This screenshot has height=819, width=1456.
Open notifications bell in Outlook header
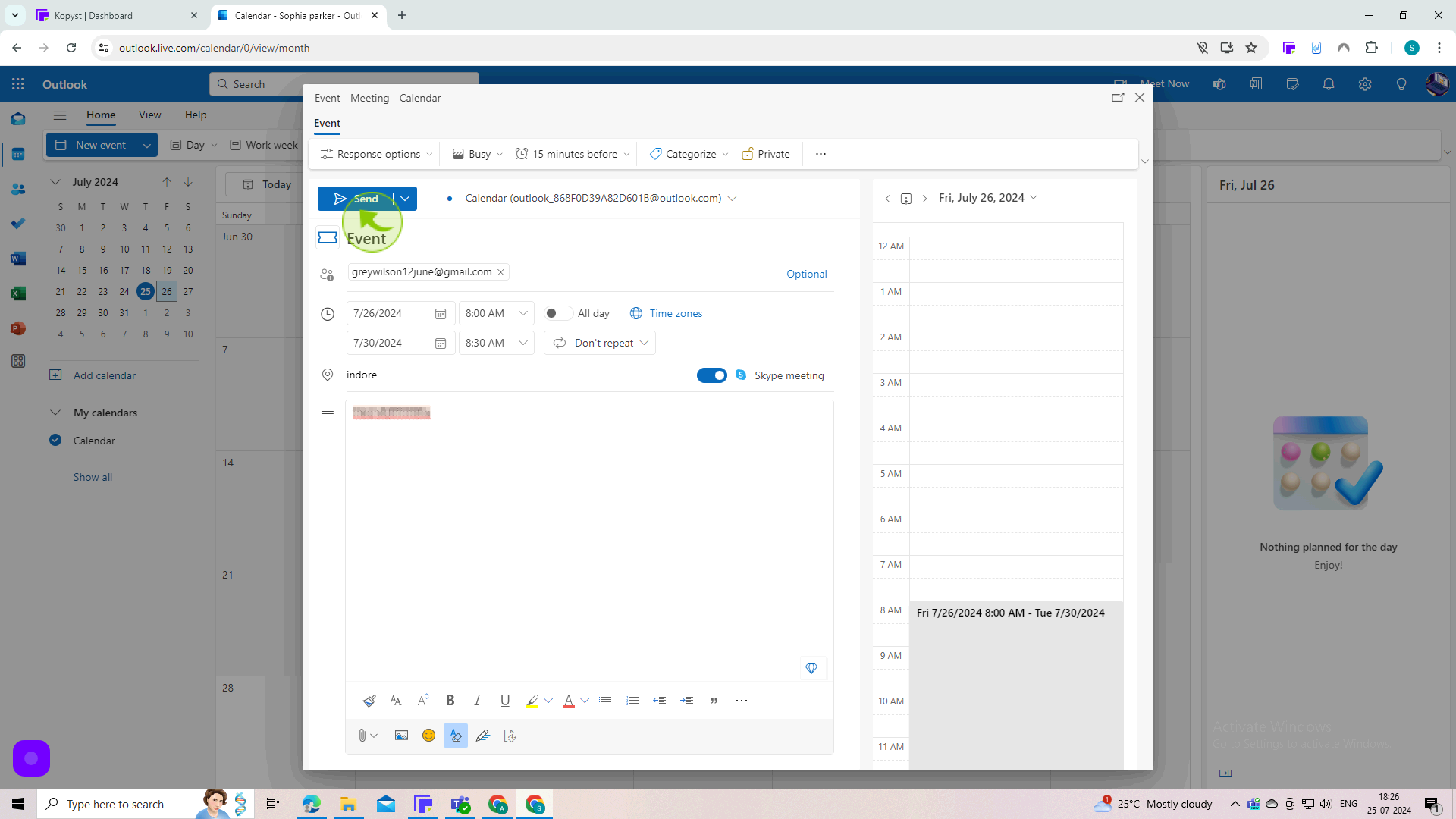click(1329, 84)
